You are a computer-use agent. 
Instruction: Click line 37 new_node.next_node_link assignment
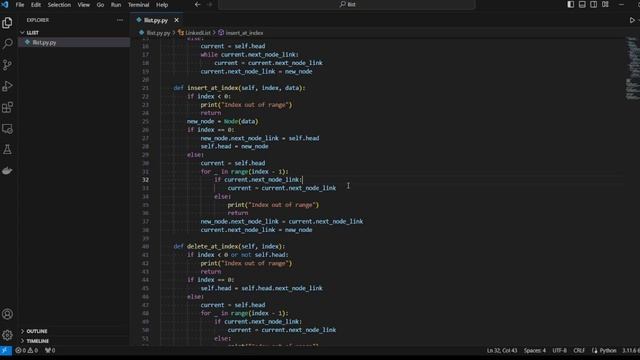click(282, 221)
